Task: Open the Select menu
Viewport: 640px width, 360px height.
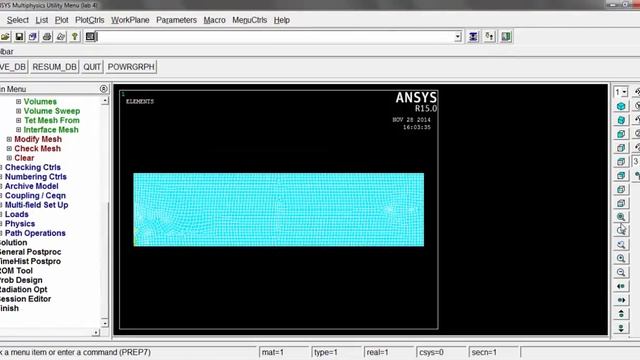Action: (18, 20)
